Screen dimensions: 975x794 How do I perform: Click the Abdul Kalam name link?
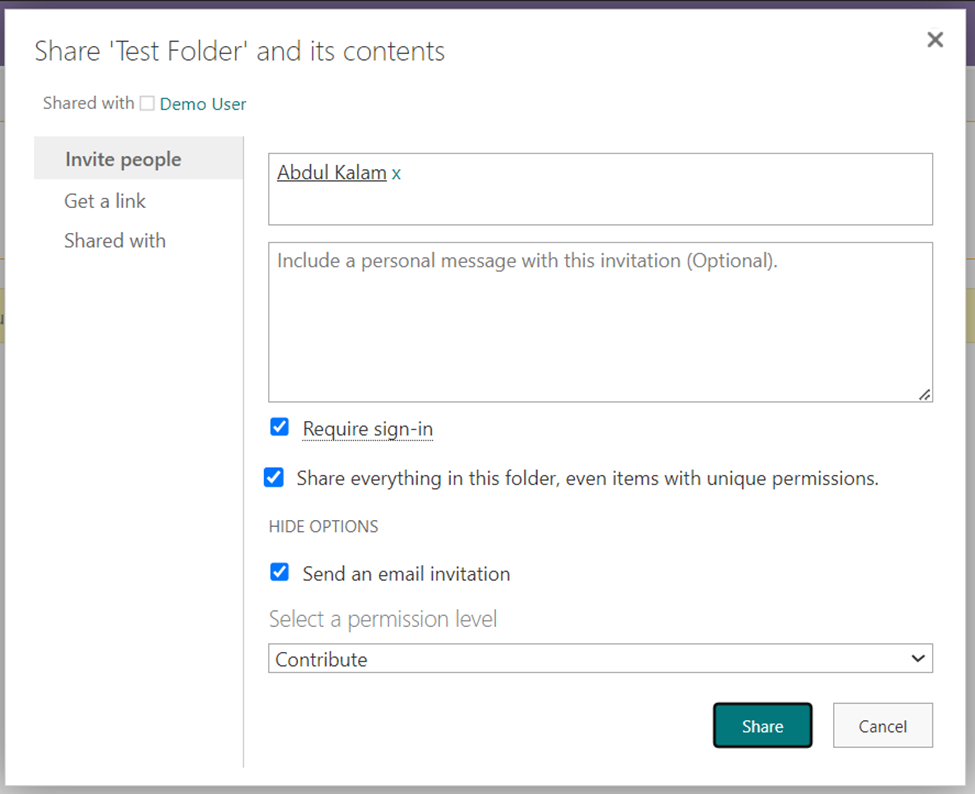(332, 172)
